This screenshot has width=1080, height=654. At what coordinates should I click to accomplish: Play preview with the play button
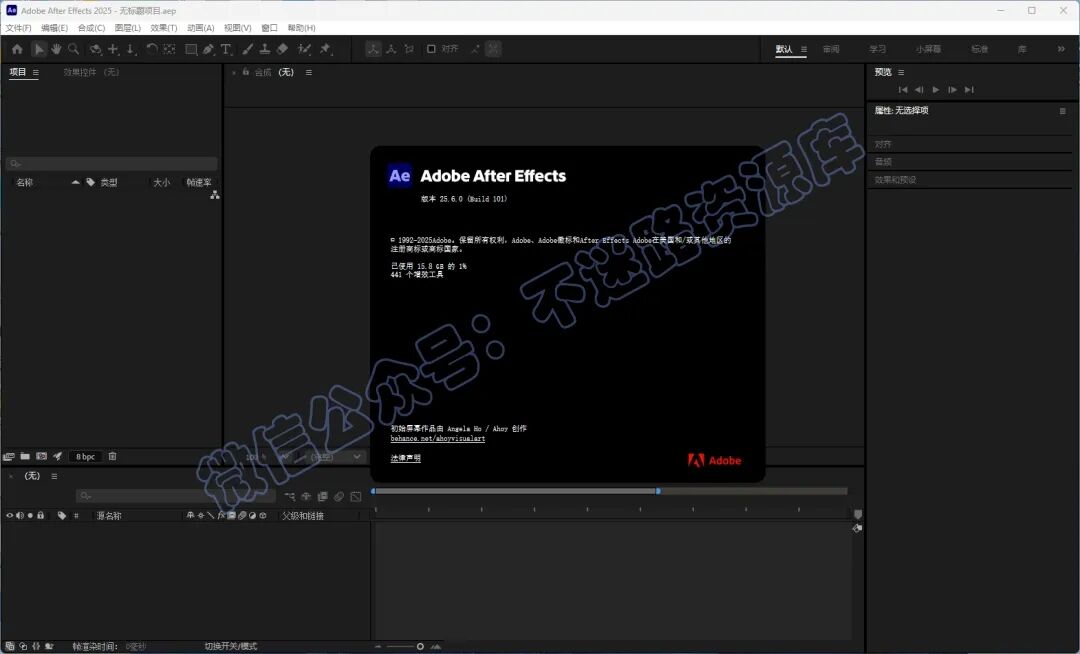[x=935, y=89]
